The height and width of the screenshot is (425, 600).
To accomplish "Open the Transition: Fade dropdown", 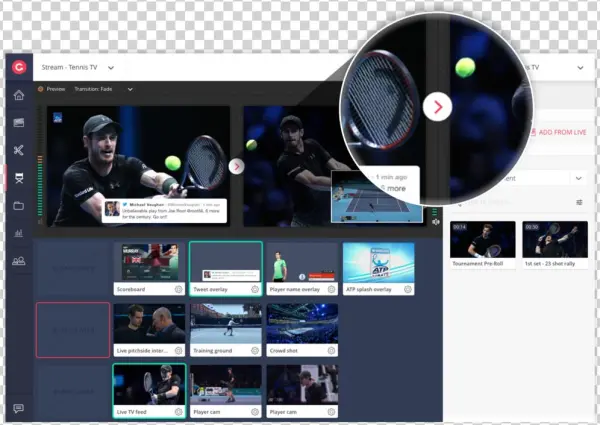I will click(130, 89).
